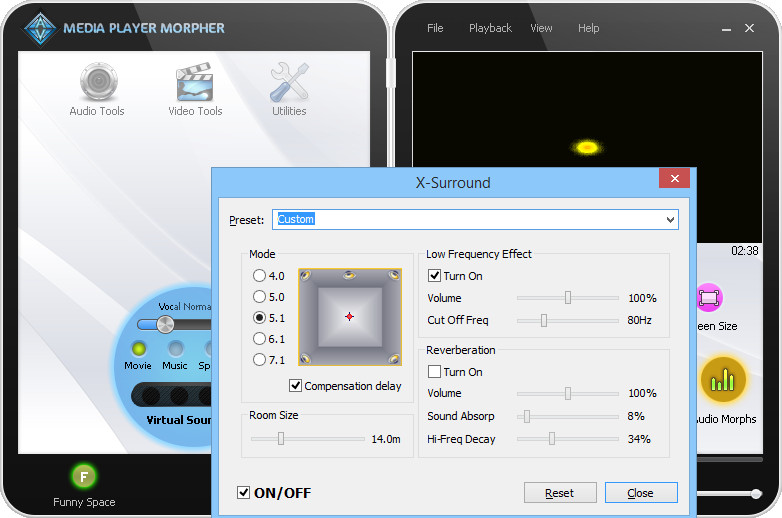Minimize the player window
Screen dimensions: 782x518
tap(726, 29)
